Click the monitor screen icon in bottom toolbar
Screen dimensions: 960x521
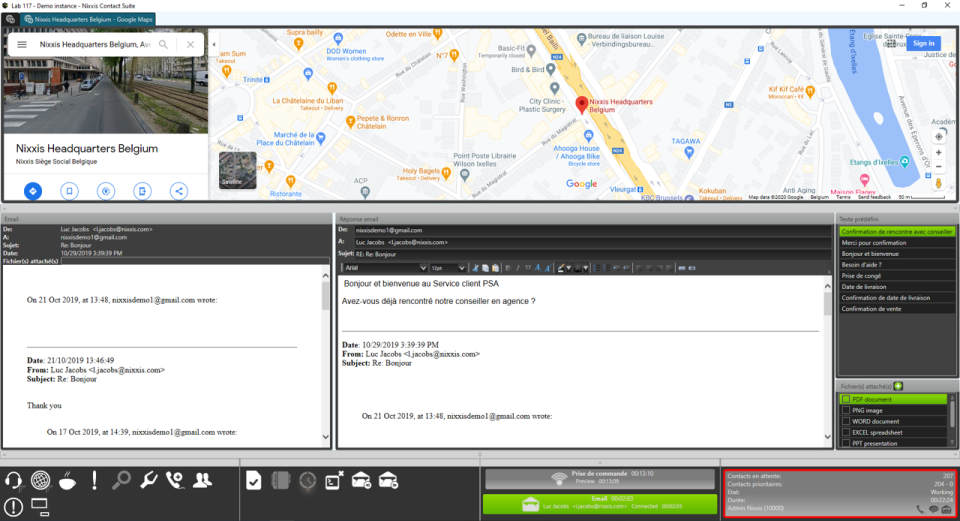(x=40, y=507)
